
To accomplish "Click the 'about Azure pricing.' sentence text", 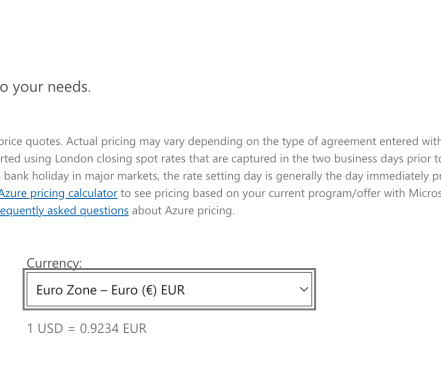I will tap(183, 211).
